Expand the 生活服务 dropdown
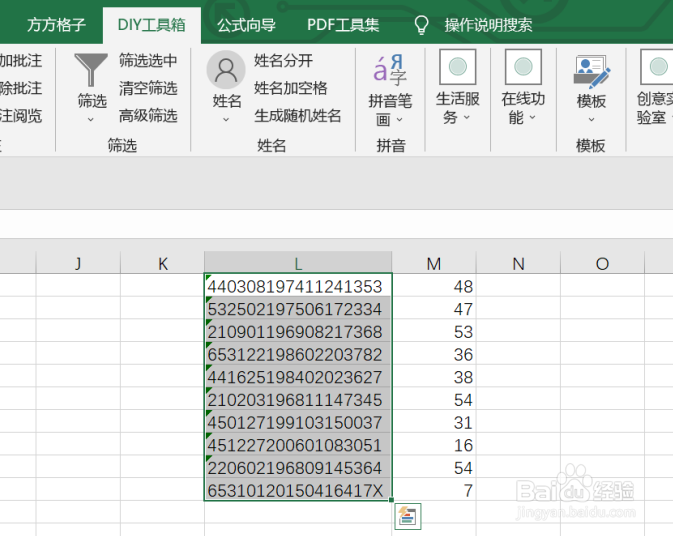 (x=467, y=117)
